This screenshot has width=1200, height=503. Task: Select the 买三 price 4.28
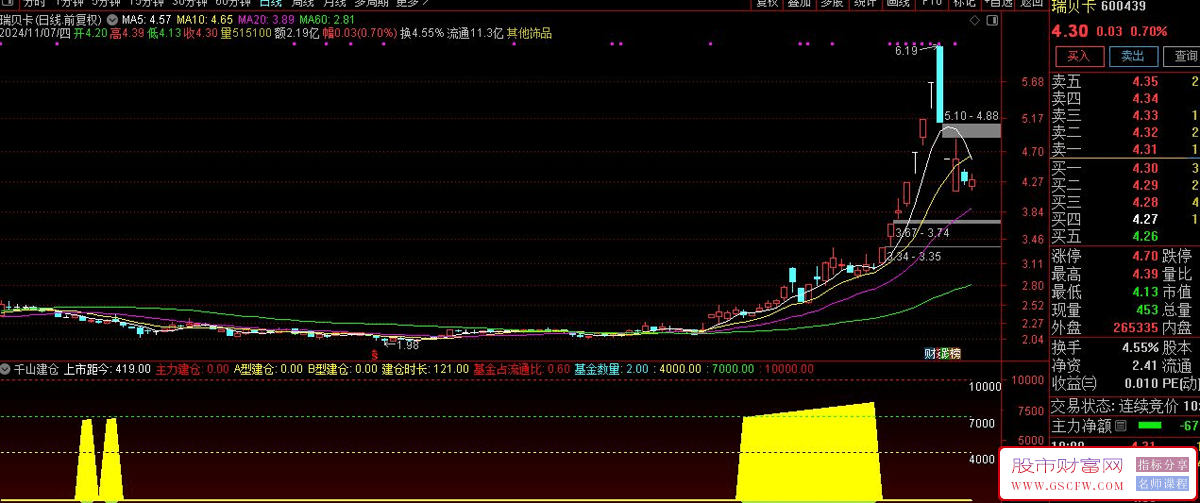[1145, 202]
